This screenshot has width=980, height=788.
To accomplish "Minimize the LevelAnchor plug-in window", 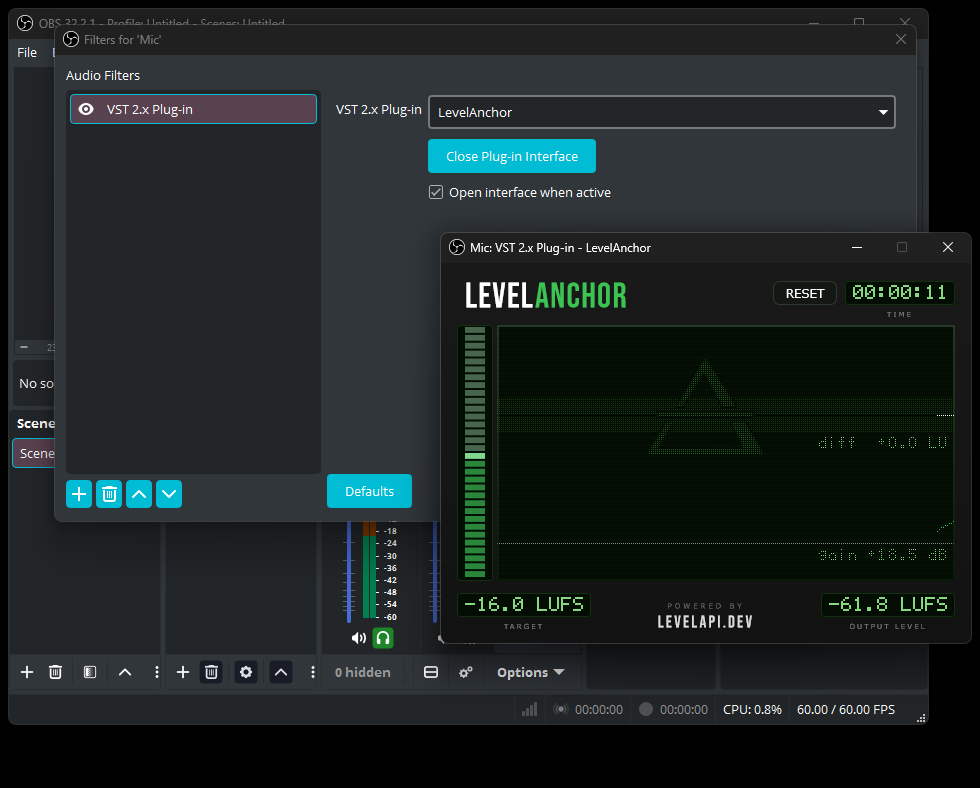I will coord(857,247).
